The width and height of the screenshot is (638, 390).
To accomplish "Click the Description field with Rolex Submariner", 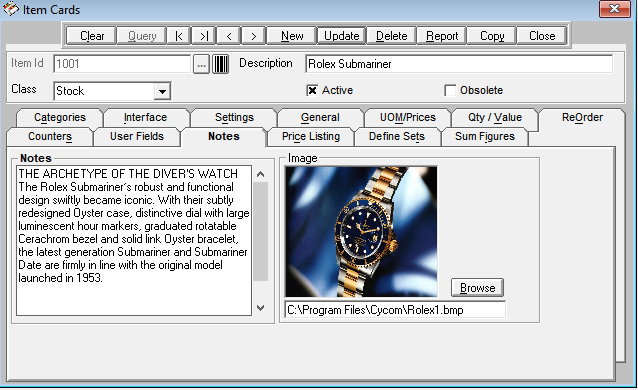I will pyautogui.click(x=459, y=64).
